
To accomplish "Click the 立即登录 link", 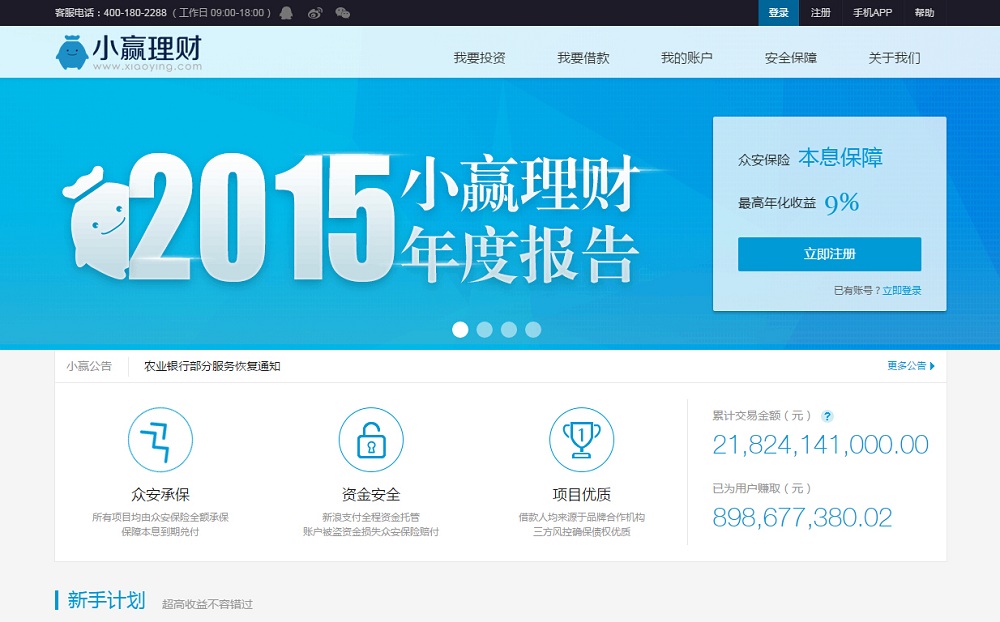I will pyautogui.click(x=902, y=290).
